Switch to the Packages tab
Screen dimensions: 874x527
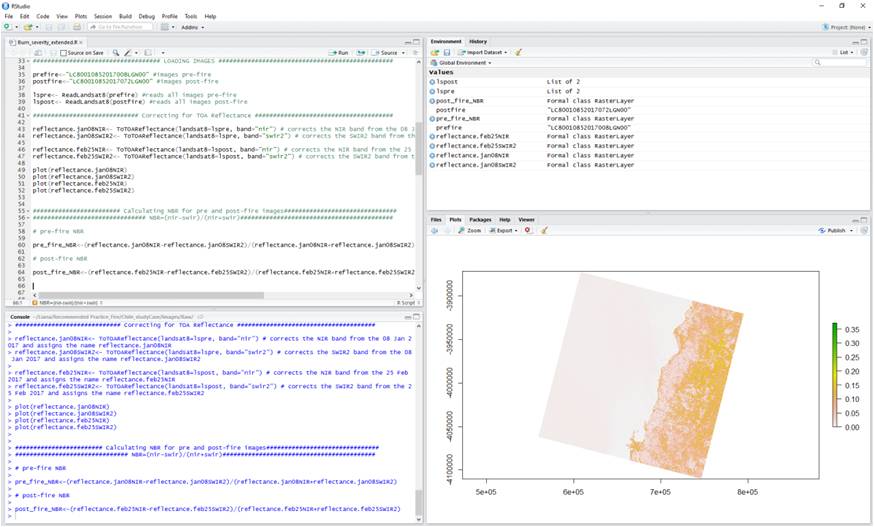(480, 219)
